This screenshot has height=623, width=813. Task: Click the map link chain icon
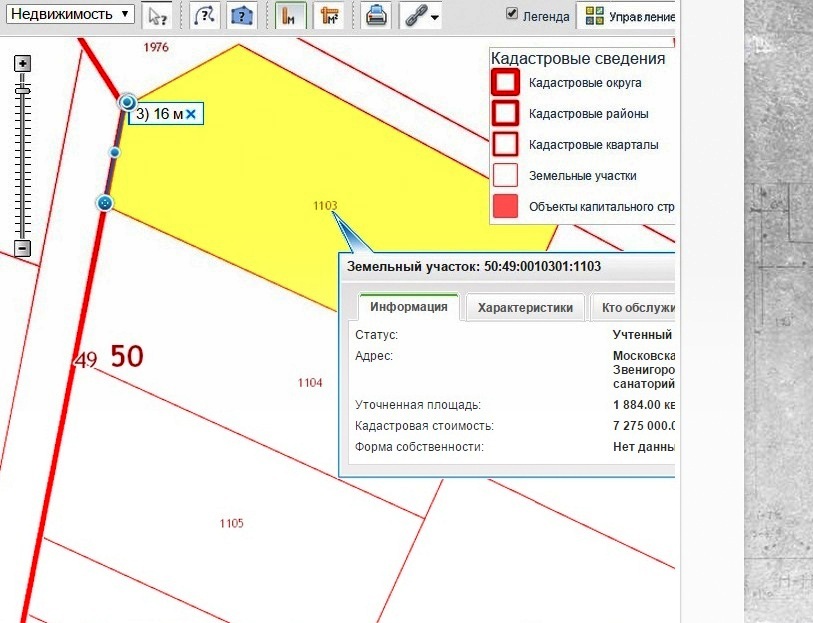click(x=414, y=16)
